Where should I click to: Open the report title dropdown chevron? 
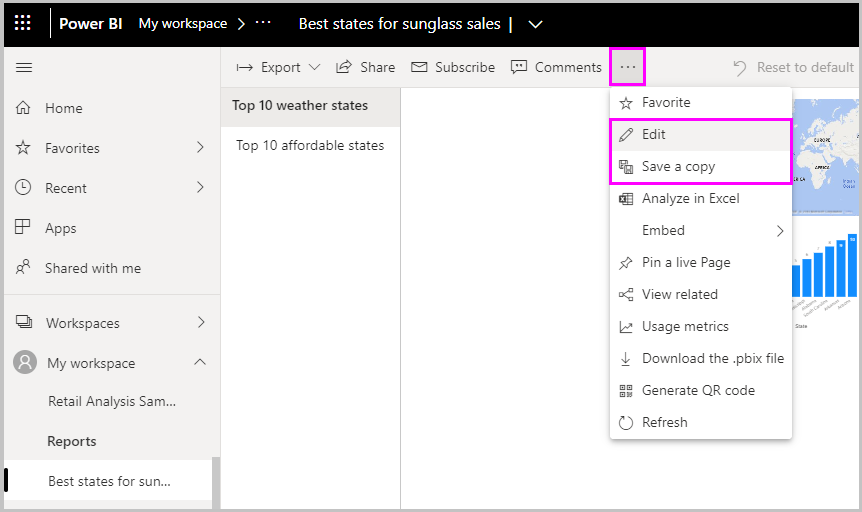(535, 24)
